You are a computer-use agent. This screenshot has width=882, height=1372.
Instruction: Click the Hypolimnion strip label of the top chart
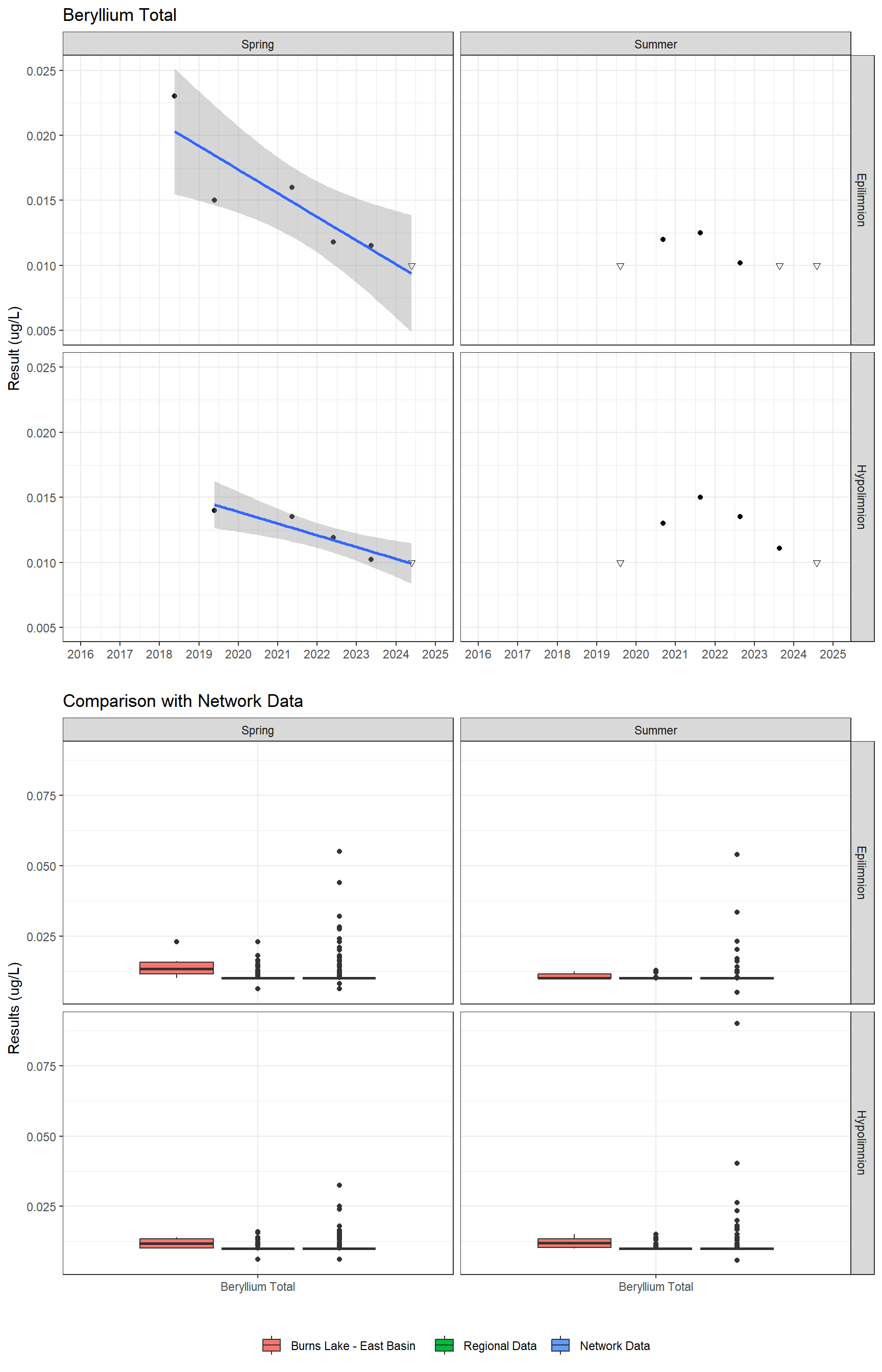[862, 497]
